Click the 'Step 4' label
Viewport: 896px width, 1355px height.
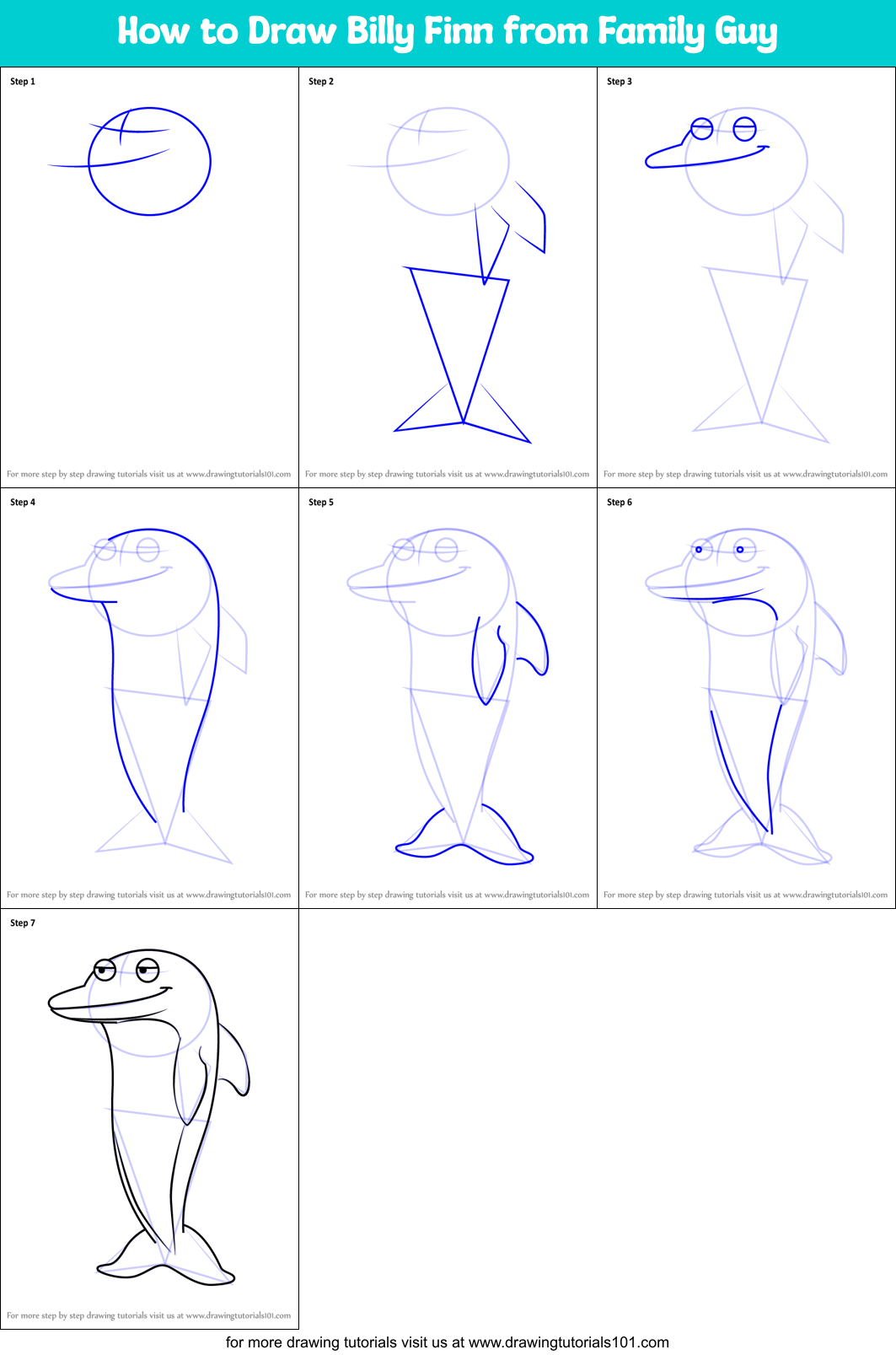click(23, 503)
